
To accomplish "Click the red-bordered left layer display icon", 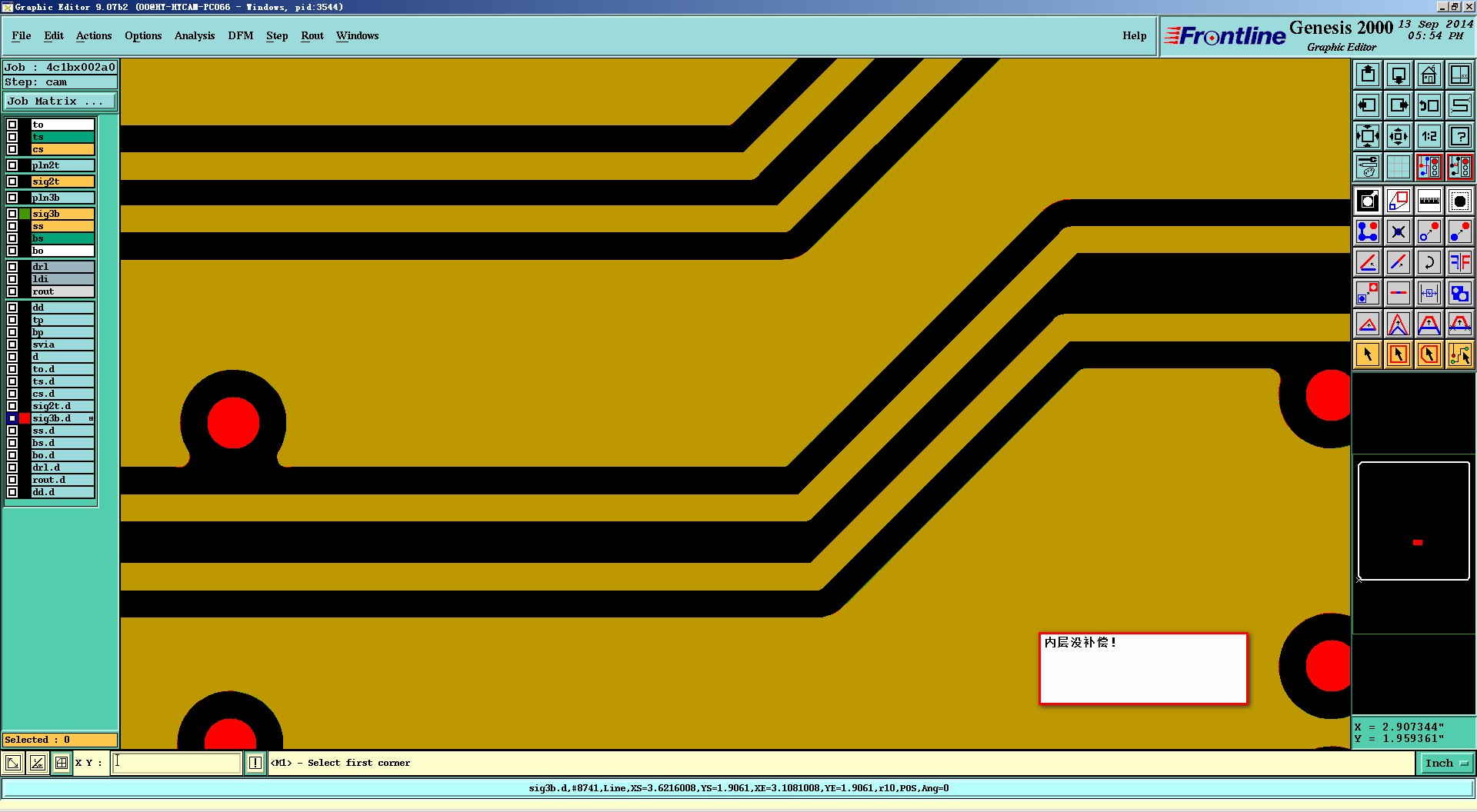I will pyautogui.click(x=1429, y=167).
